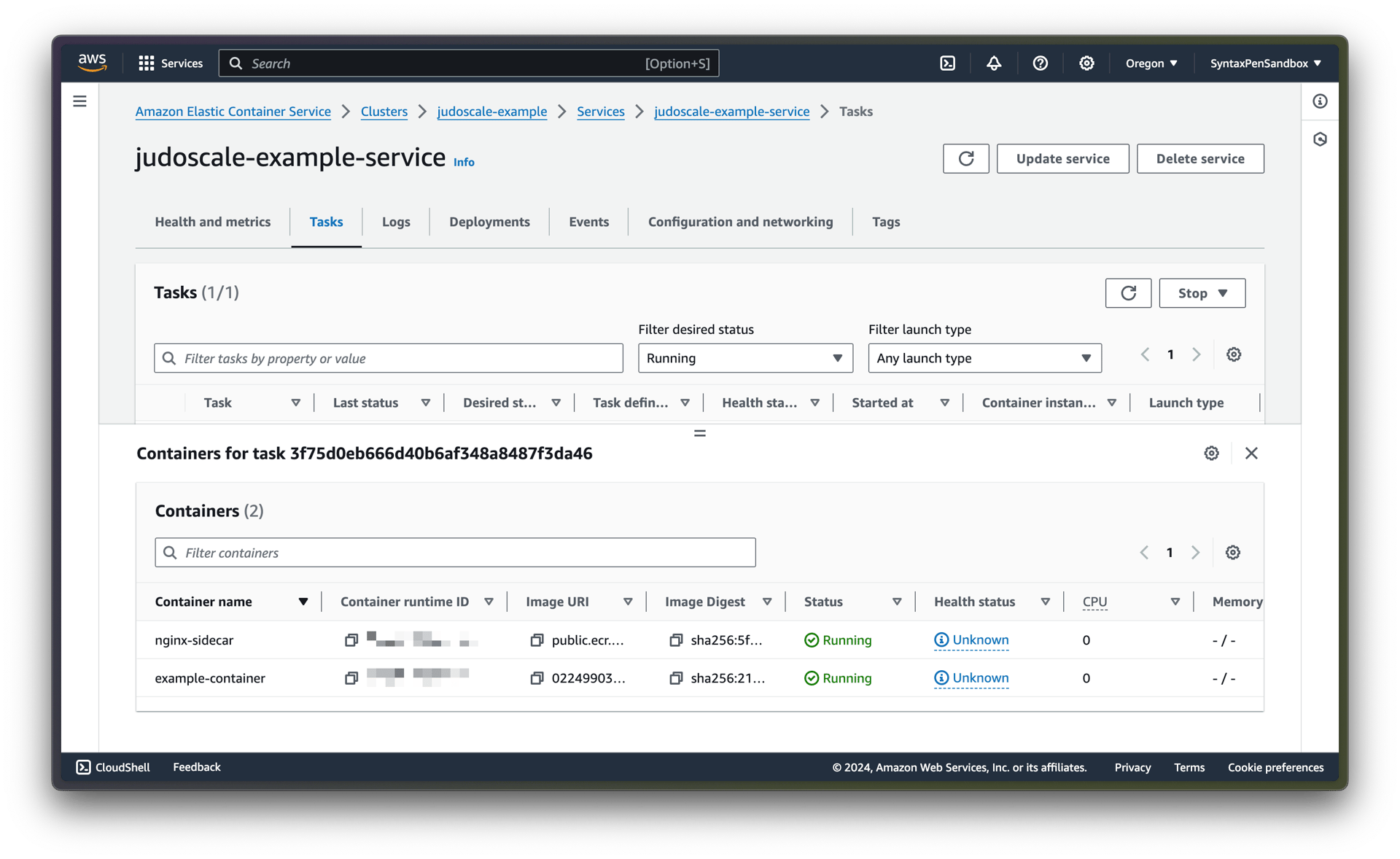Open the Unknown health status link for example-container

[979, 677]
